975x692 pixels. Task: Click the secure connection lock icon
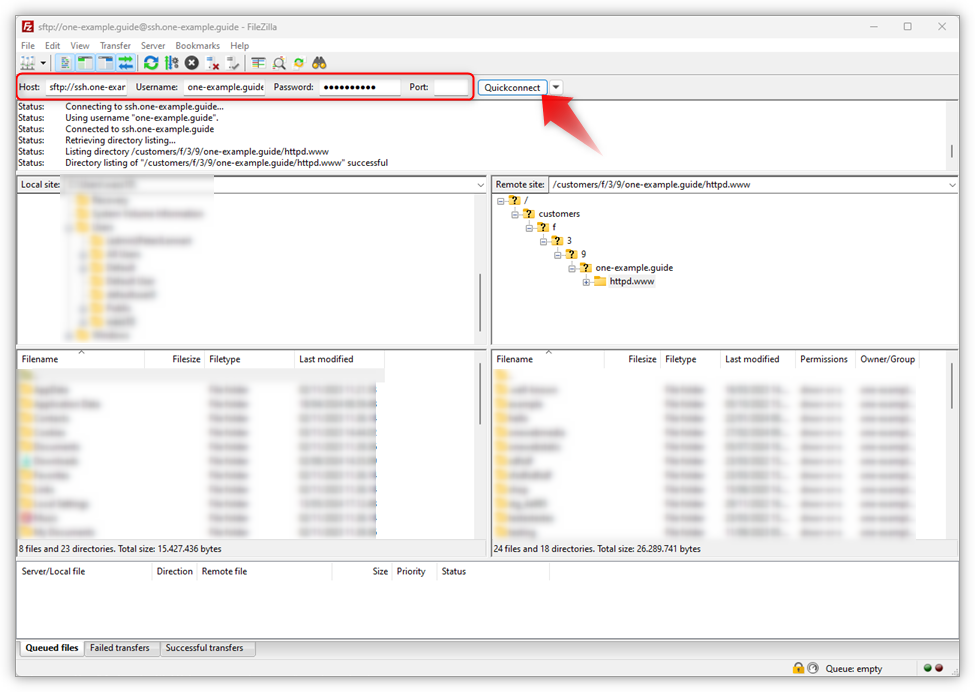pos(797,667)
